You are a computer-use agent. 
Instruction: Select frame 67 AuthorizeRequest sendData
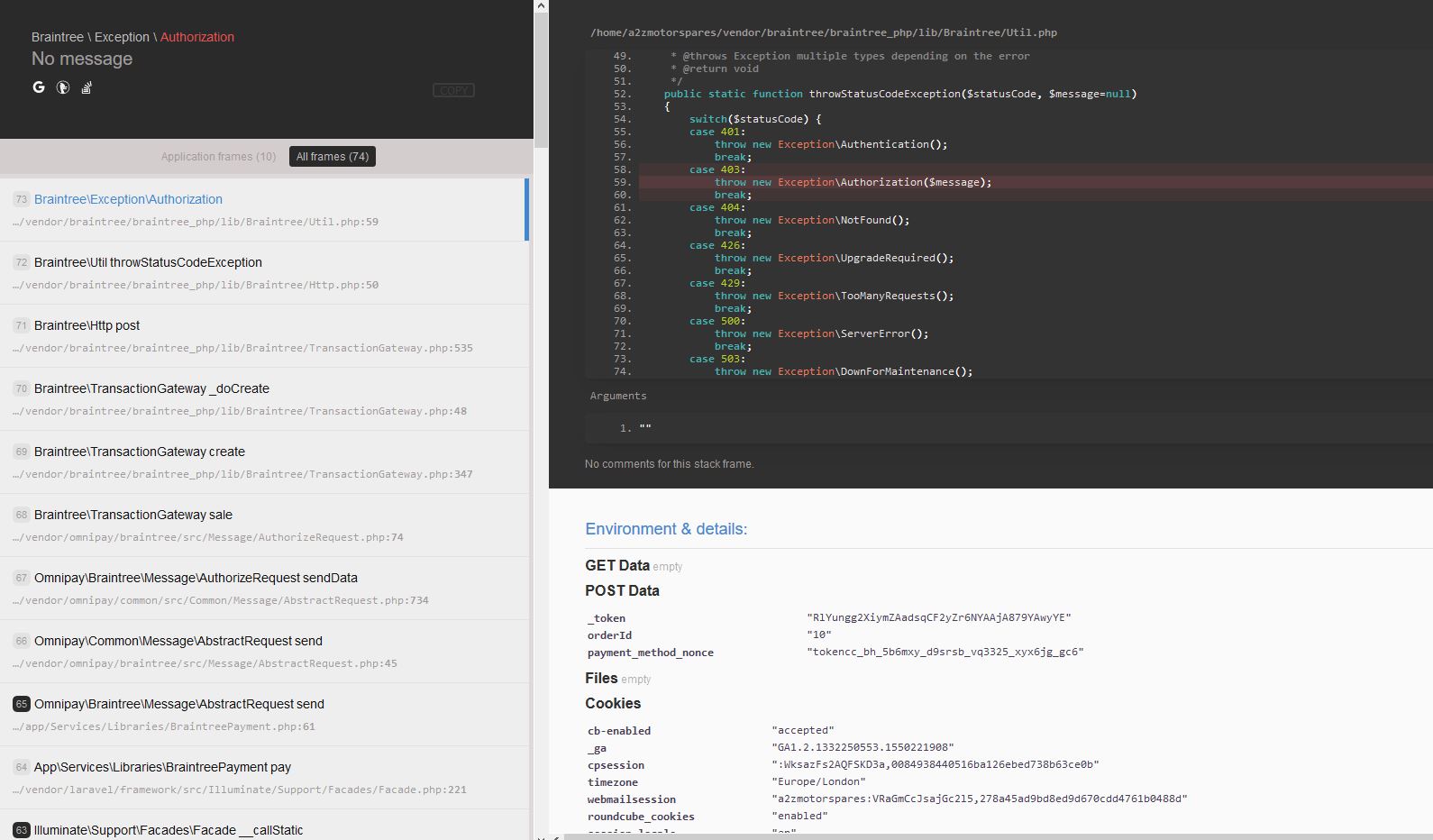tap(264, 589)
